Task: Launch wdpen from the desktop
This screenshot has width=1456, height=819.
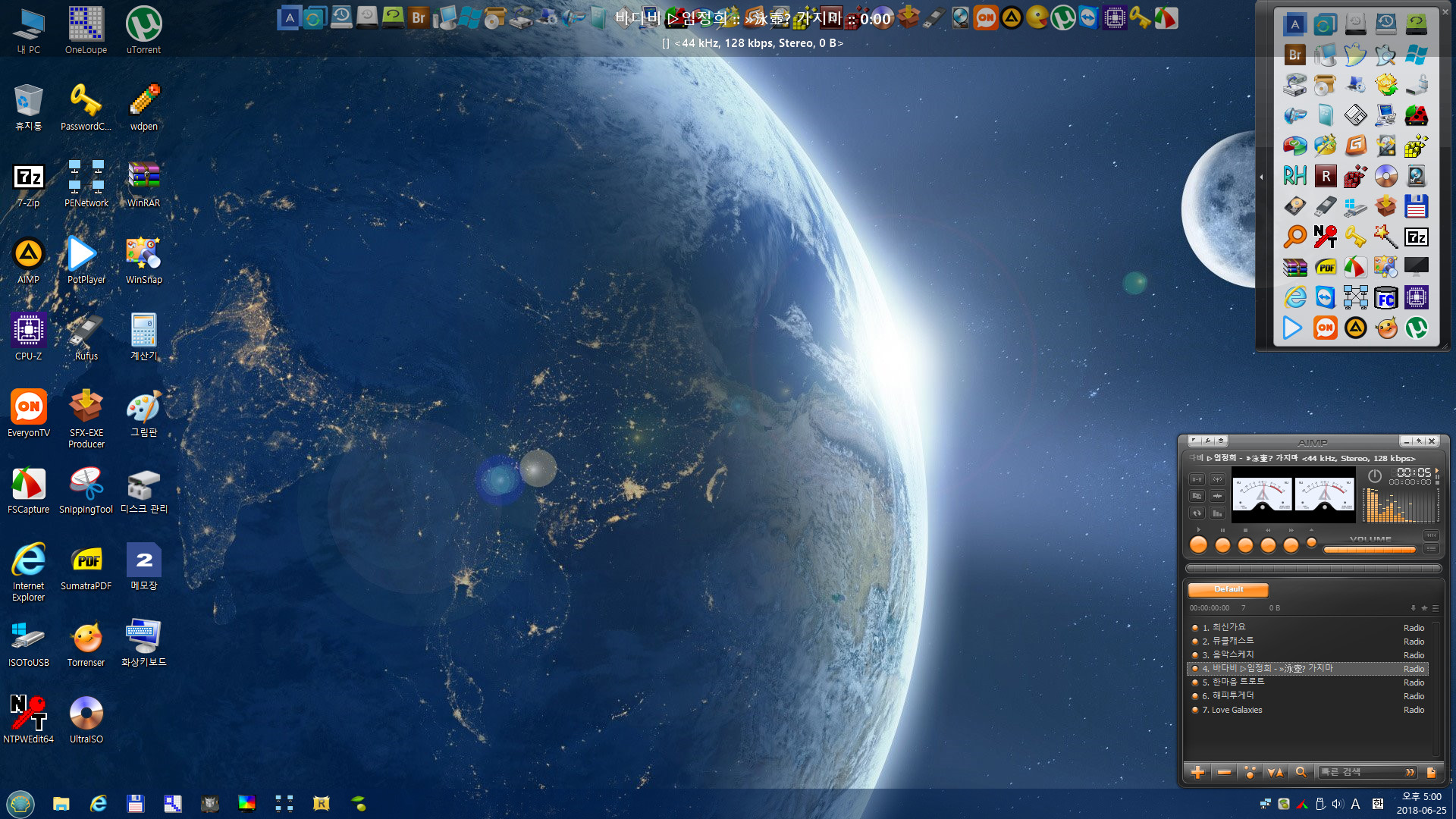Action: pyautogui.click(x=143, y=107)
